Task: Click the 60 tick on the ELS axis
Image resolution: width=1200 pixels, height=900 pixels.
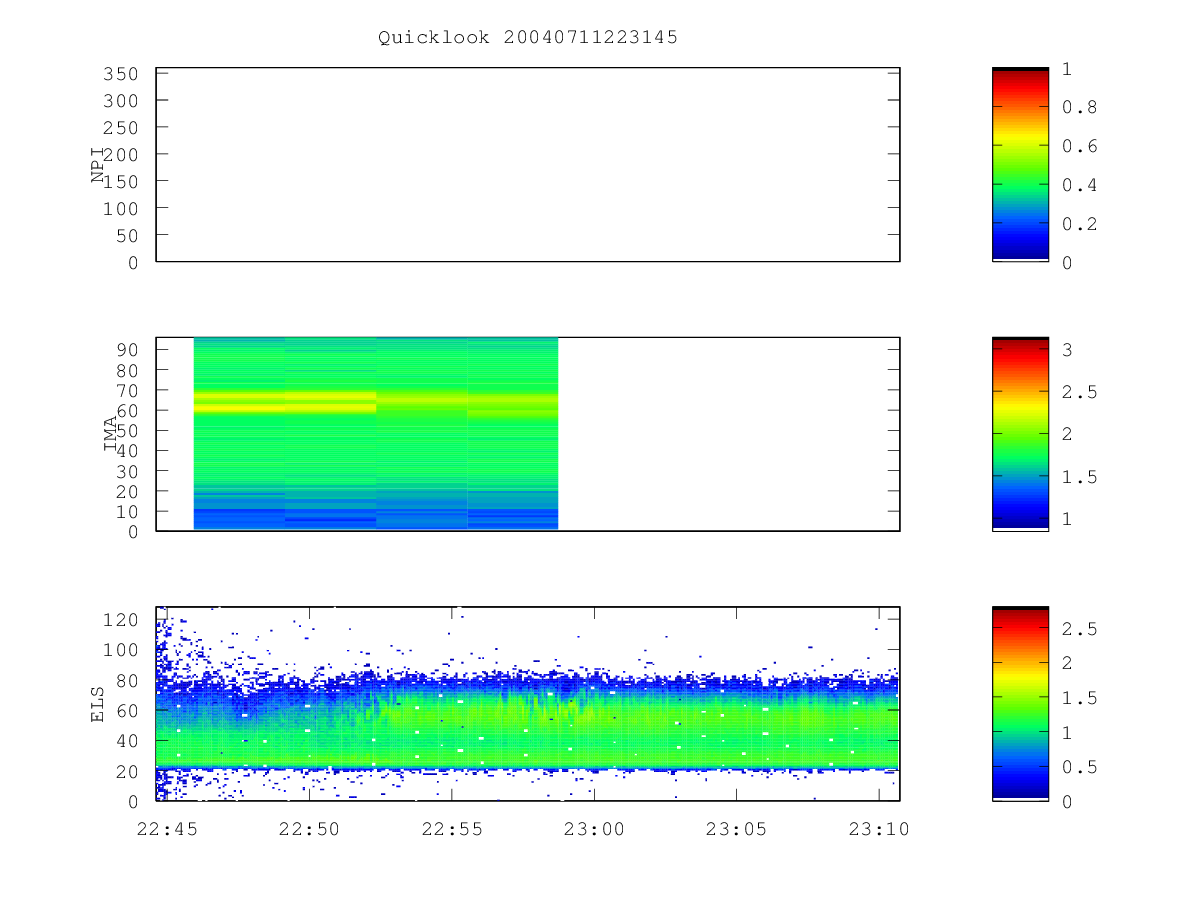Action: point(127,711)
